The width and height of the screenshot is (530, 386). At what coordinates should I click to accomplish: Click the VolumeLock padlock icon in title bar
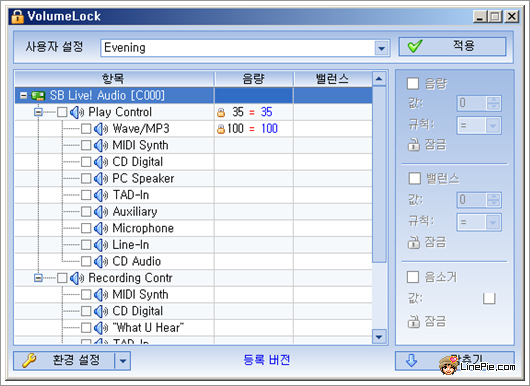17,16
